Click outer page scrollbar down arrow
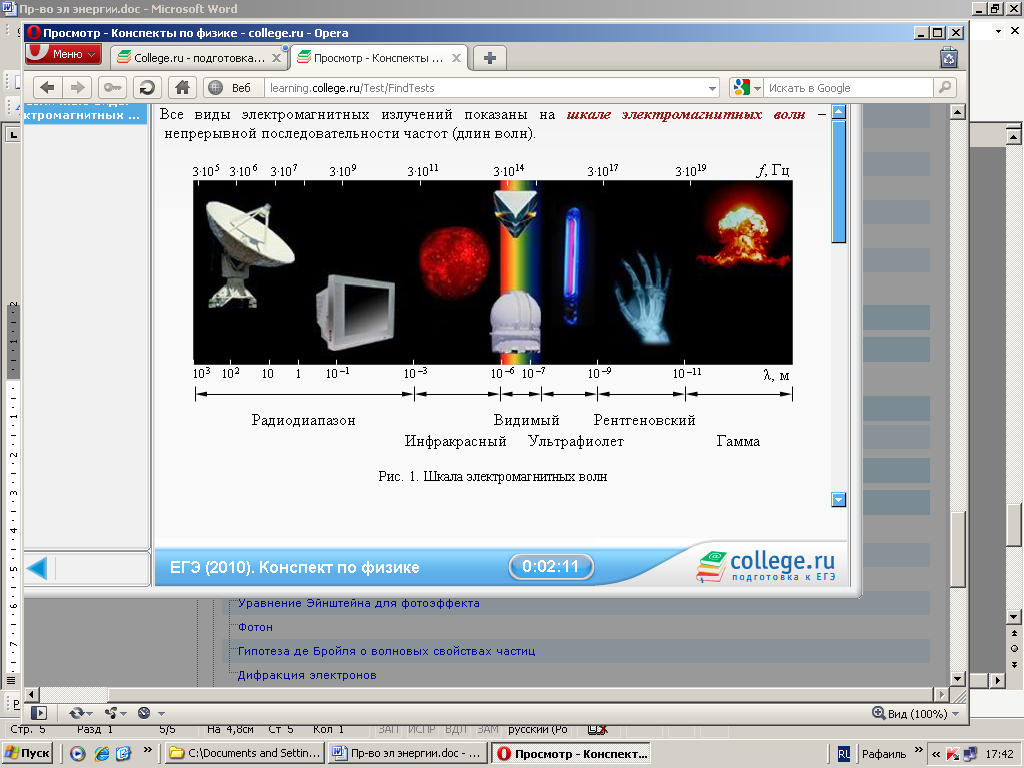 click(x=957, y=679)
